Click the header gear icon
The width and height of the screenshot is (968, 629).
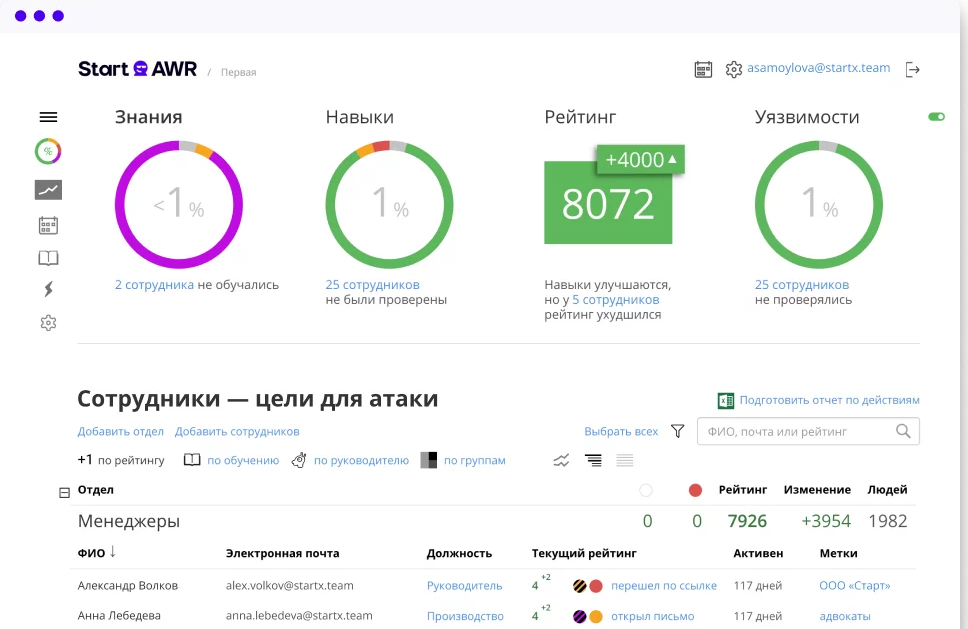tap(733, 69)
